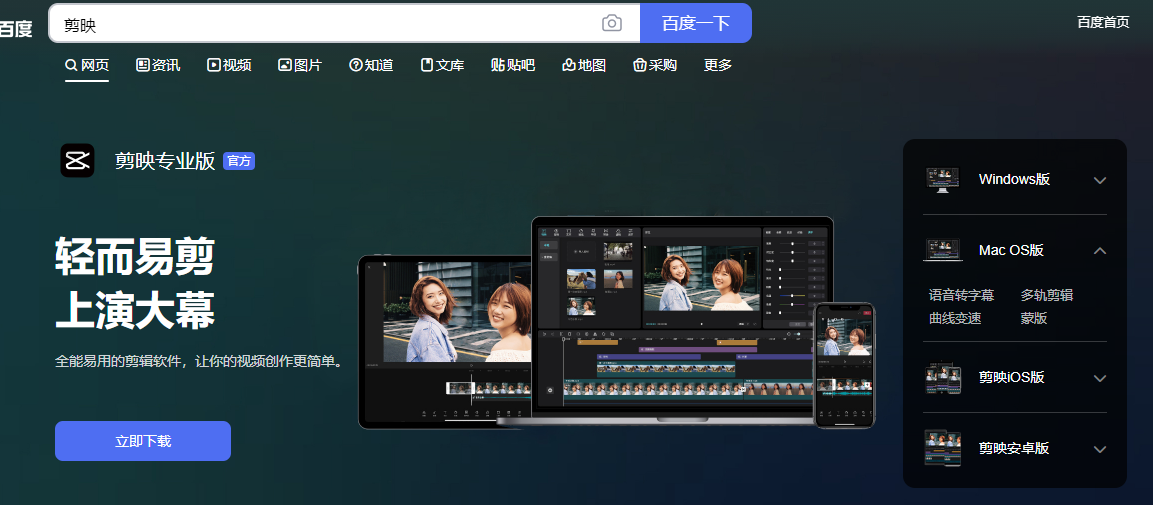This screenshot has width=1153, height=505.
Task: Open the 百度首页 link
Action: point(1103,22)
